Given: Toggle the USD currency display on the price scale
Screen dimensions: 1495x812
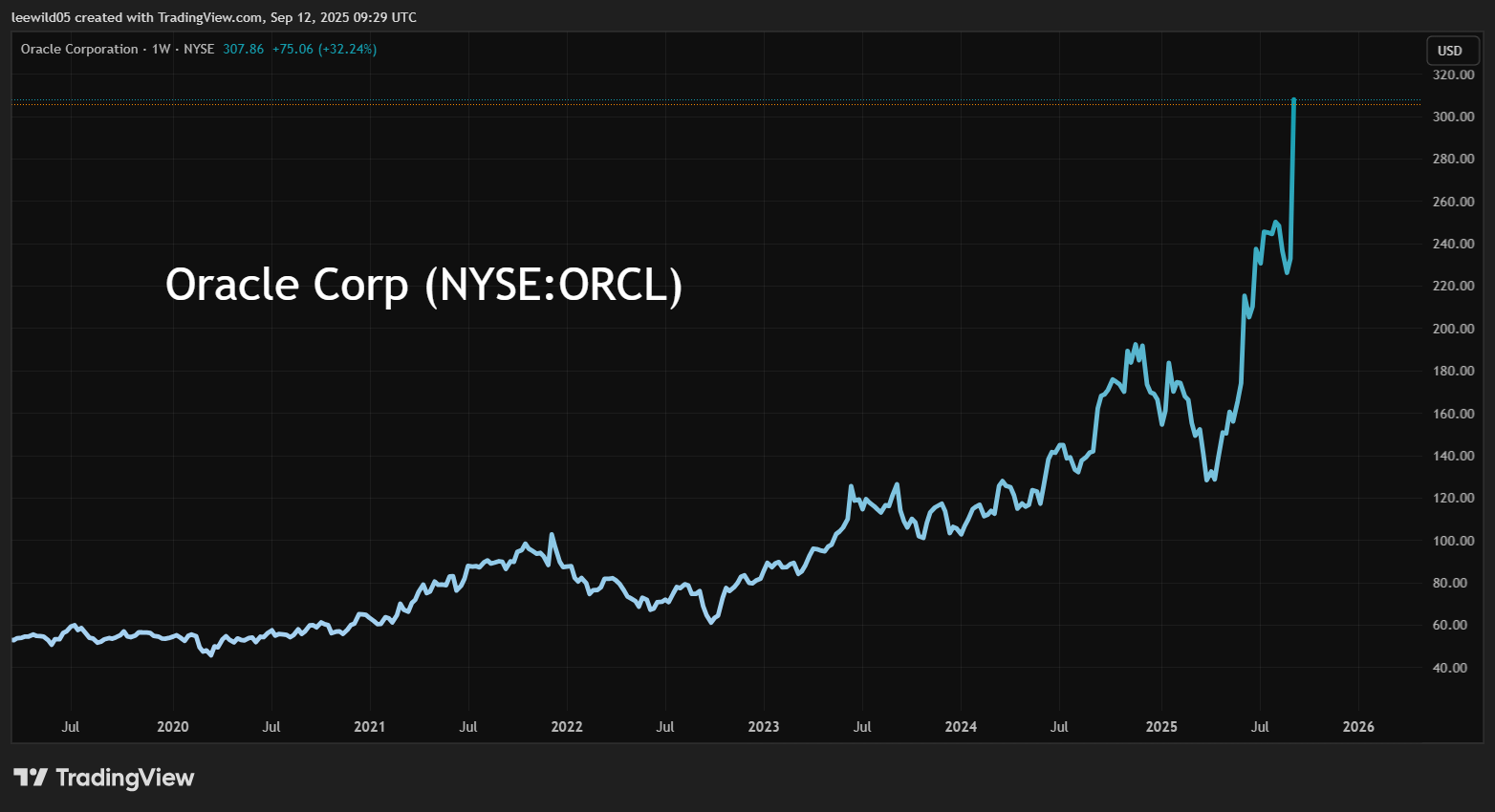Looking at the screenshot, I should tap(1452, 50).
